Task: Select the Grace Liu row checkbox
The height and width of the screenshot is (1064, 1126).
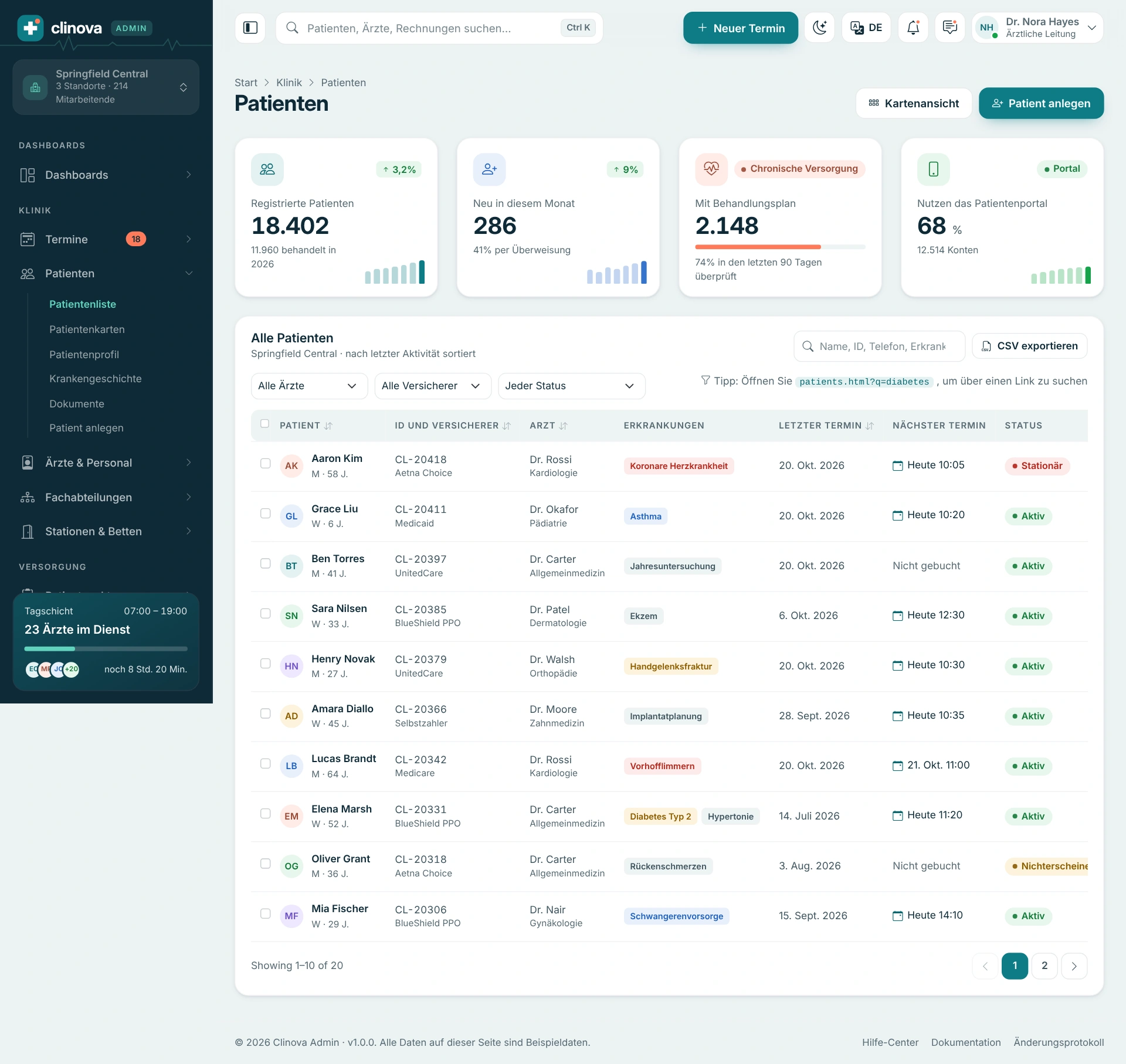Action: [266, 514]
